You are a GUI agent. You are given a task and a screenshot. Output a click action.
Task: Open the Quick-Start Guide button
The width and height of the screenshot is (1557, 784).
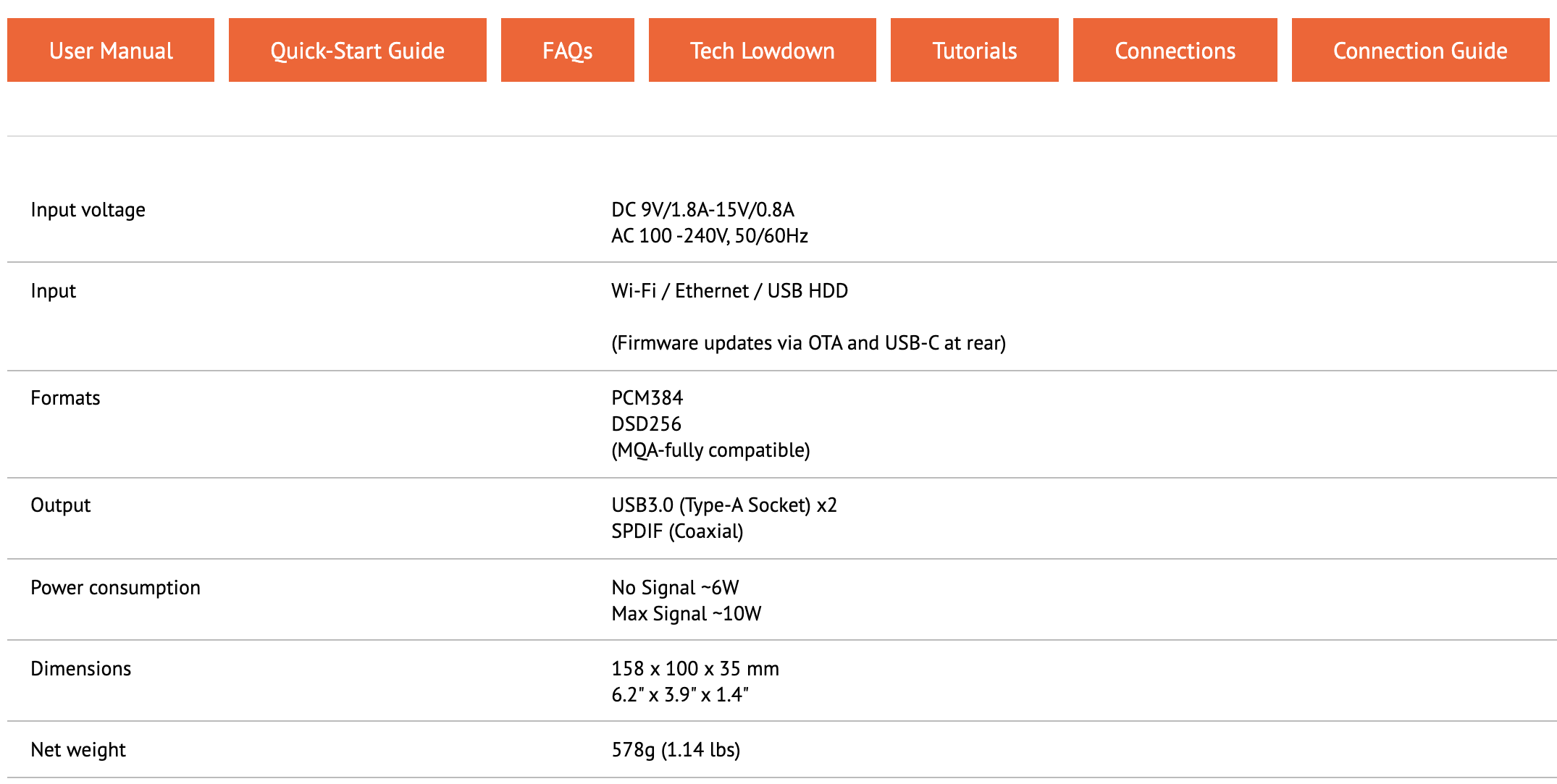pos(358,50)
